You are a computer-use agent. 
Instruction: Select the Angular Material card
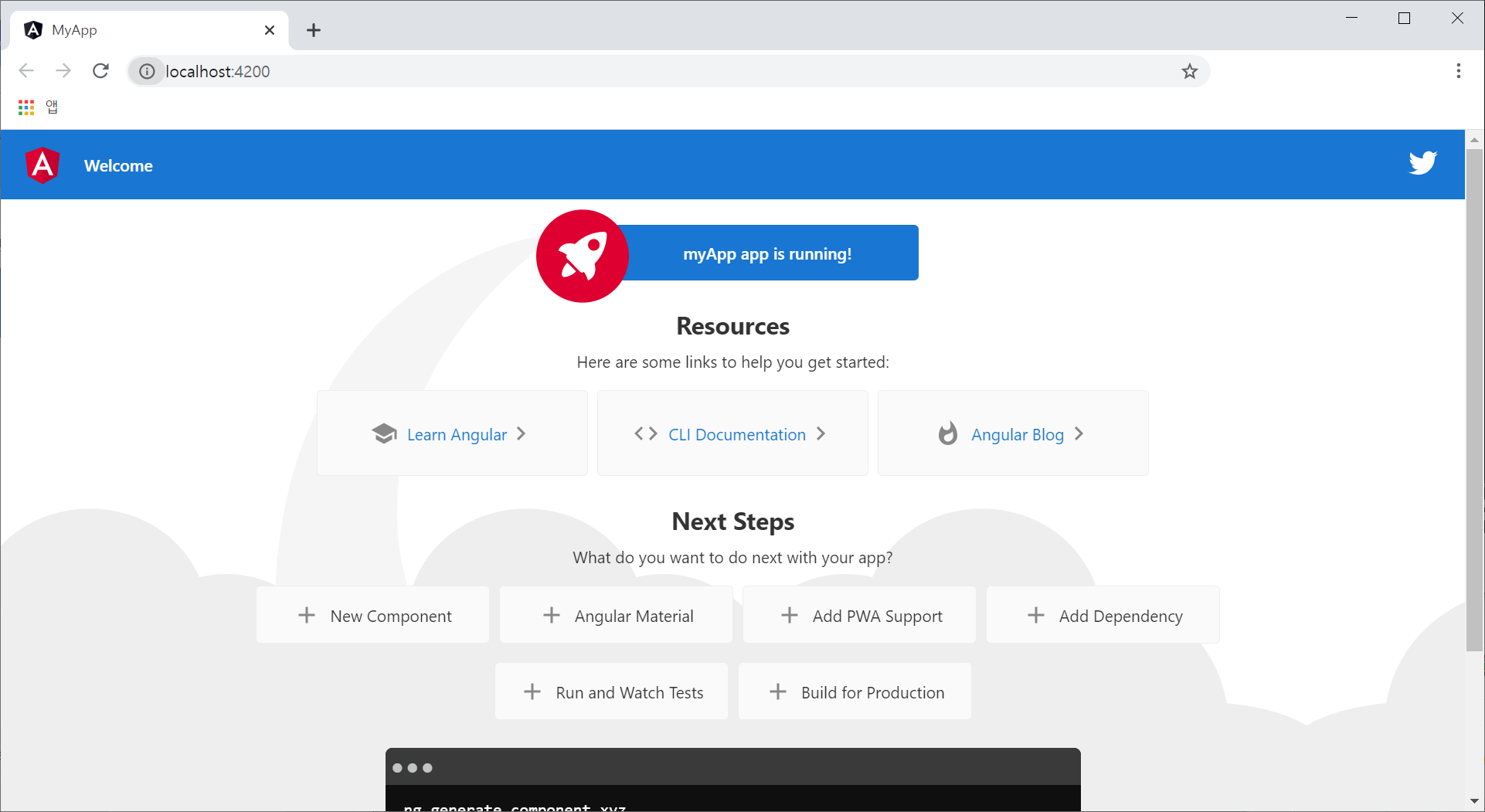(616, 615)
